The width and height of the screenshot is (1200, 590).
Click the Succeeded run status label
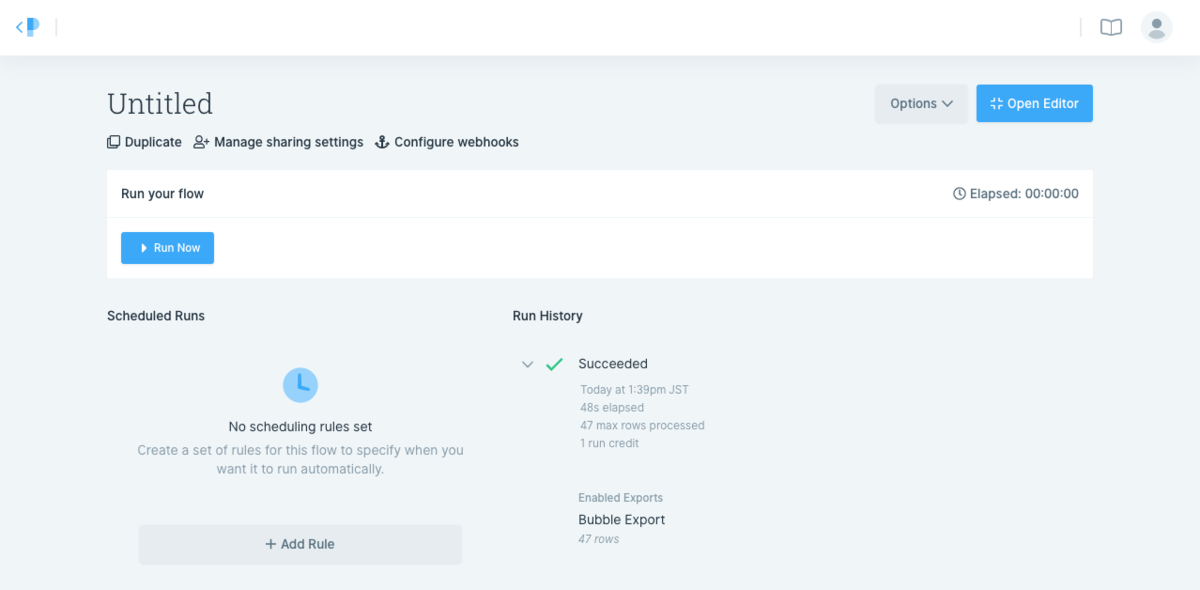click(x=613, y=364)
